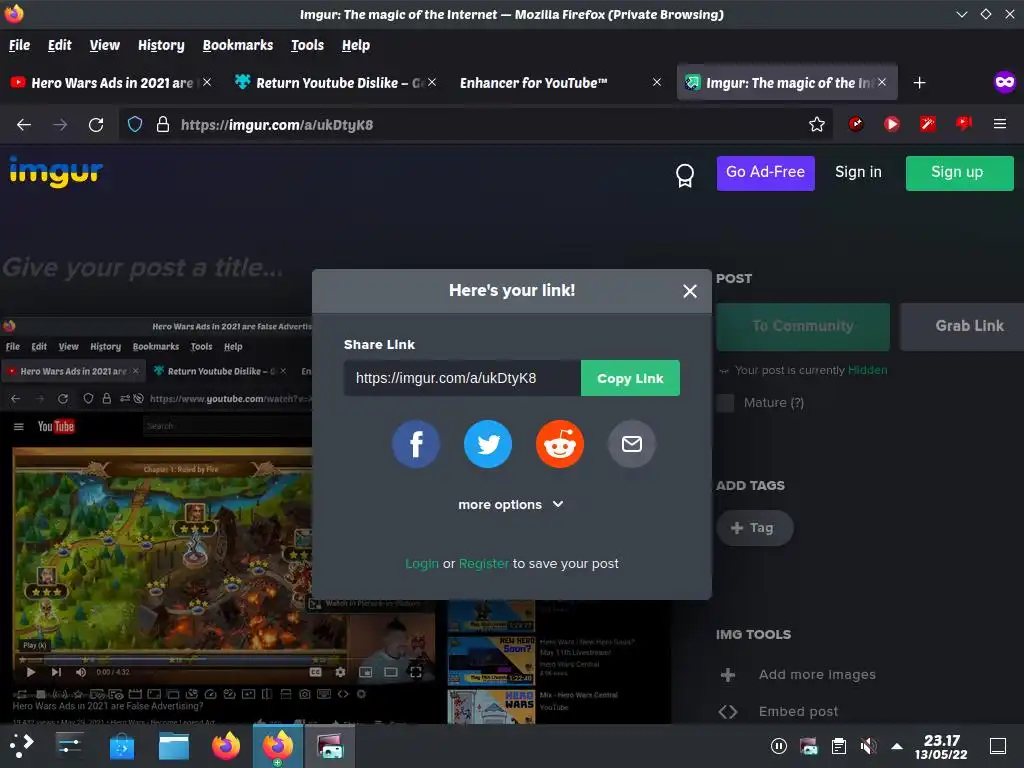This screenshot has width=1024, height=768.
Task: Click Embed post option
Action: (798, 711)
